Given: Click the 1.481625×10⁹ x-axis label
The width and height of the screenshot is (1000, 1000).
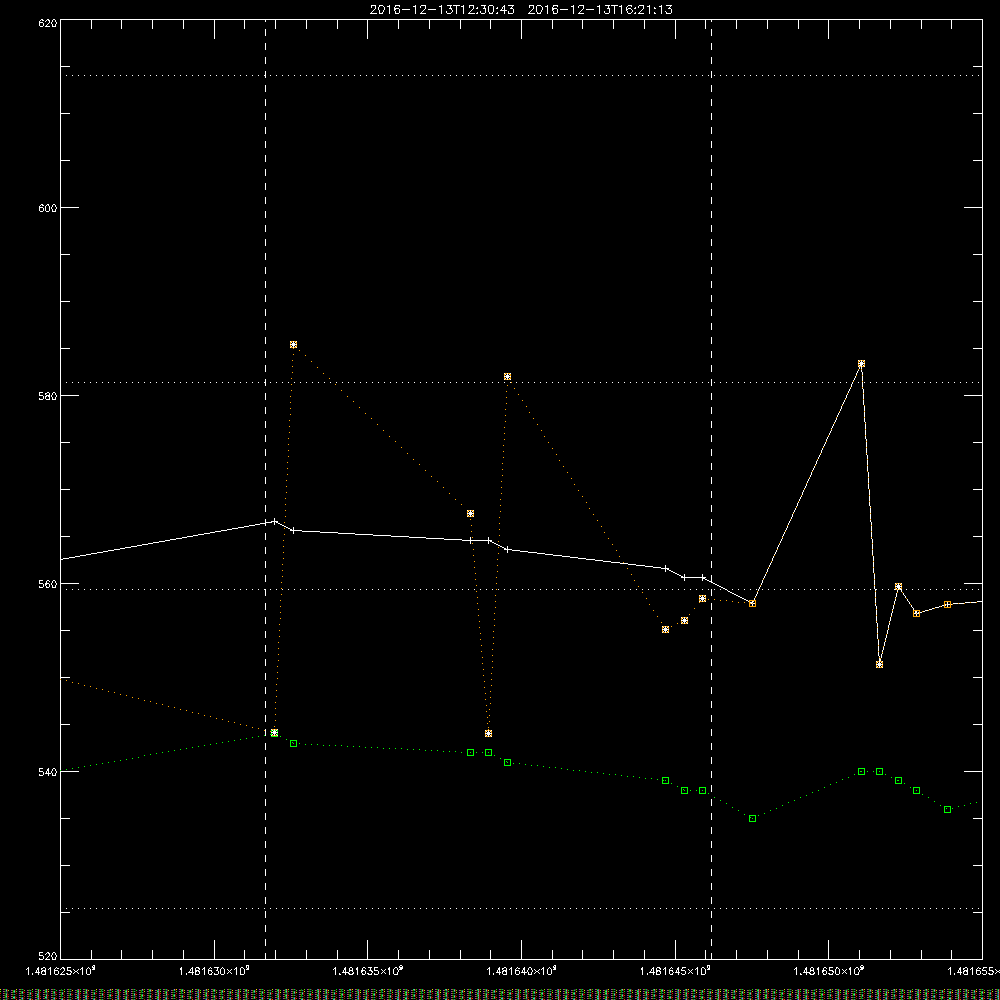Looking at the screenshot, I should click(x=60, y=971).
